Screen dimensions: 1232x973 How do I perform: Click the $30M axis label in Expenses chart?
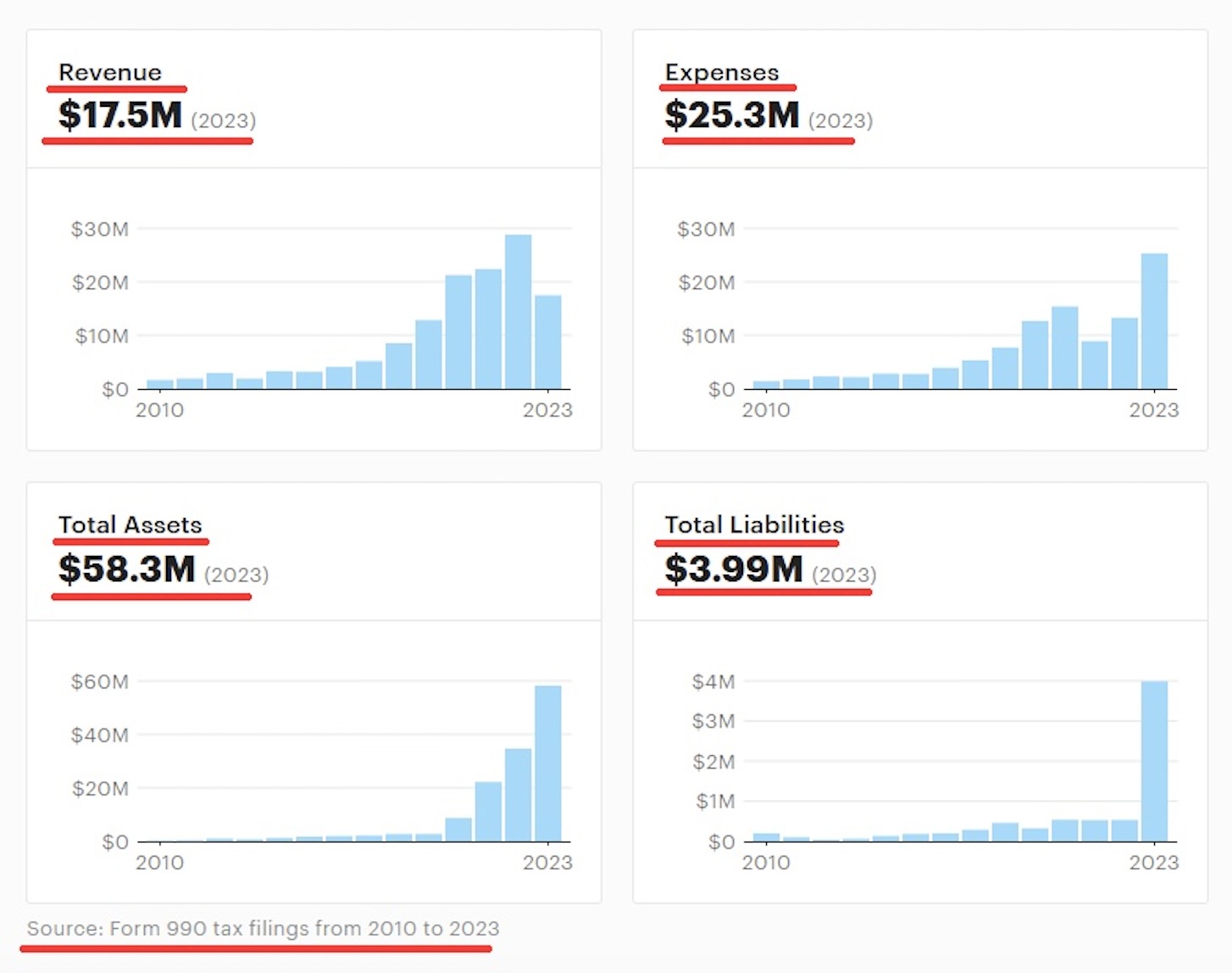(706, 229)
